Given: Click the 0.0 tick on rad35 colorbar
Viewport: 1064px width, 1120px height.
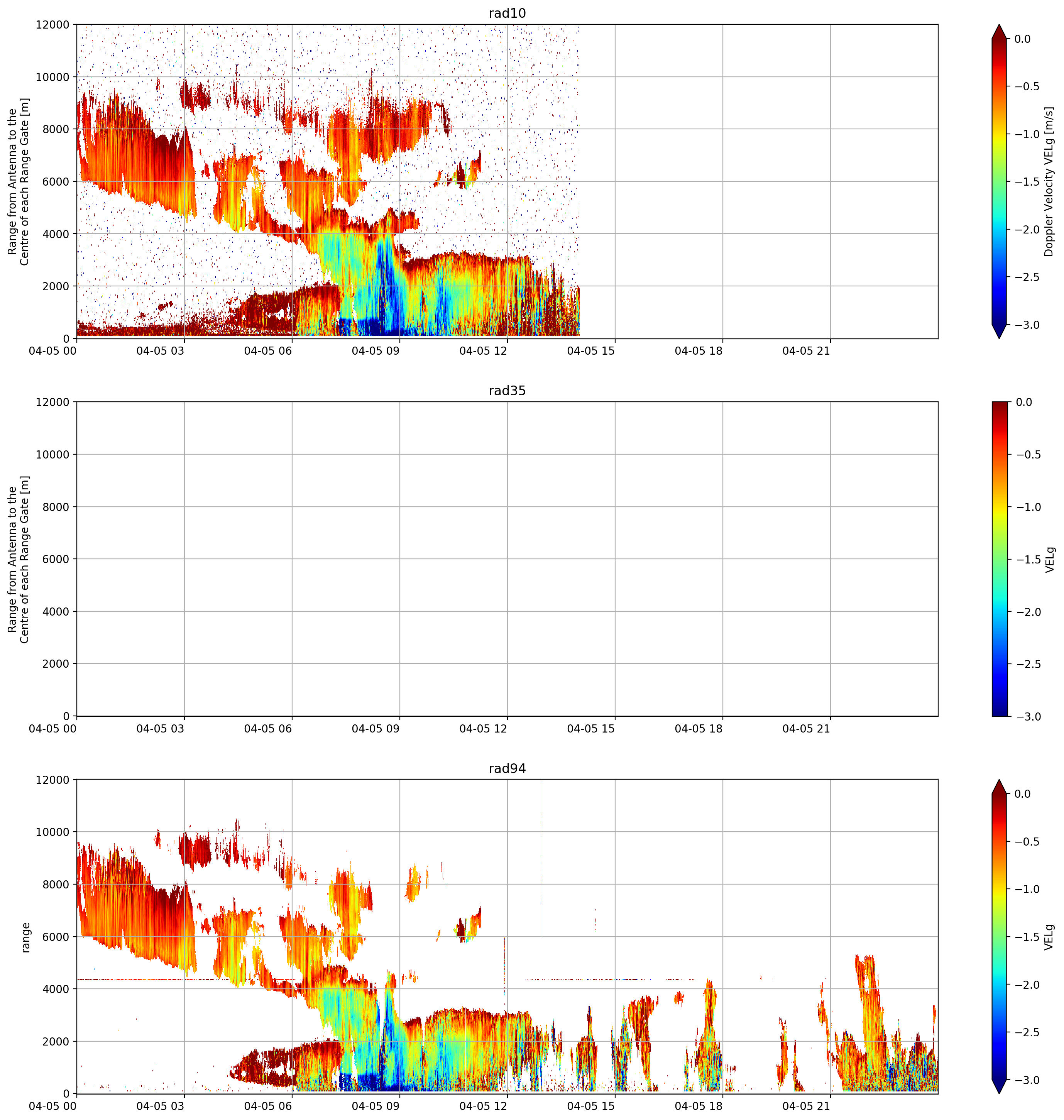Looking at the screenshot, I should [x=1024, y=402].
